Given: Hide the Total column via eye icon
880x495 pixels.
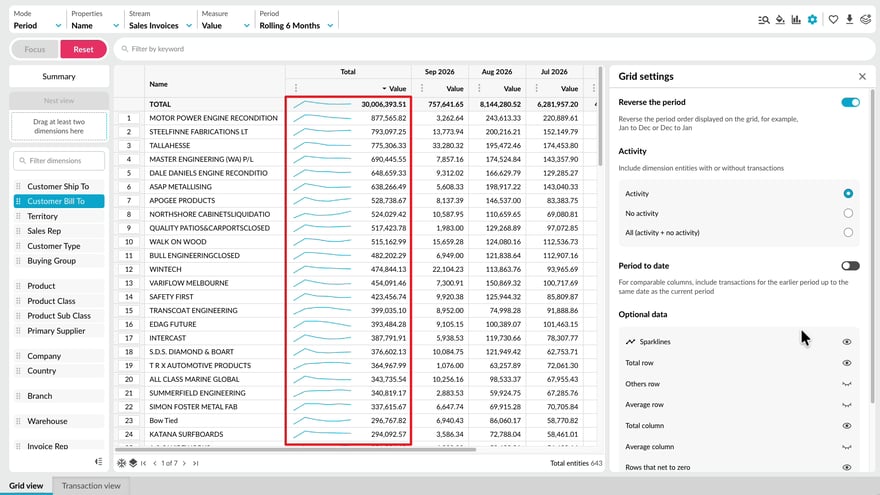Looking at the screenshot, I should click(847, 425).
